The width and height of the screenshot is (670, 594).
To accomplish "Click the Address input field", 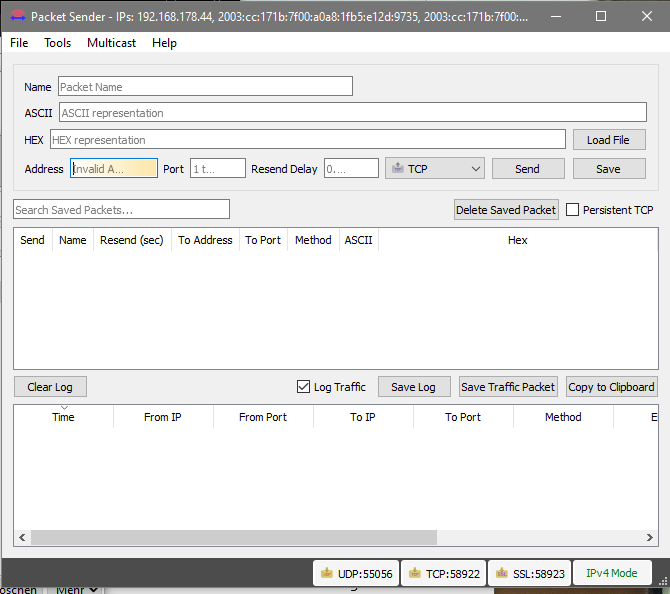I will [114, 168].
